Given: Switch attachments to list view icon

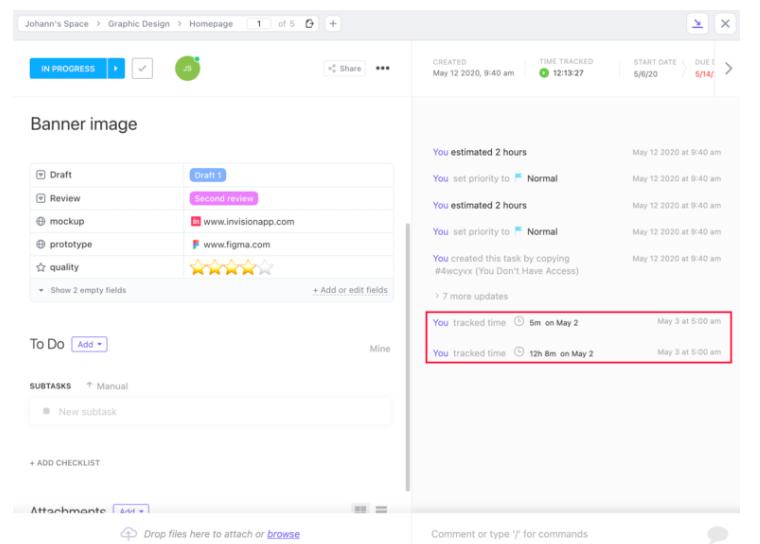Looking at the screenshot, I should (381, 510).
